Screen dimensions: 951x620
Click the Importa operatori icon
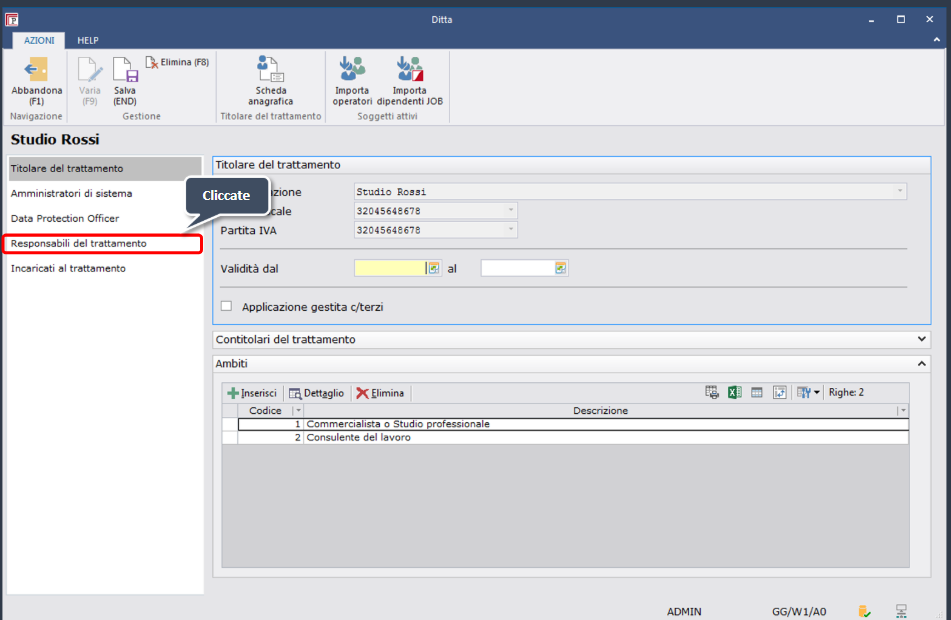point(352,69)
